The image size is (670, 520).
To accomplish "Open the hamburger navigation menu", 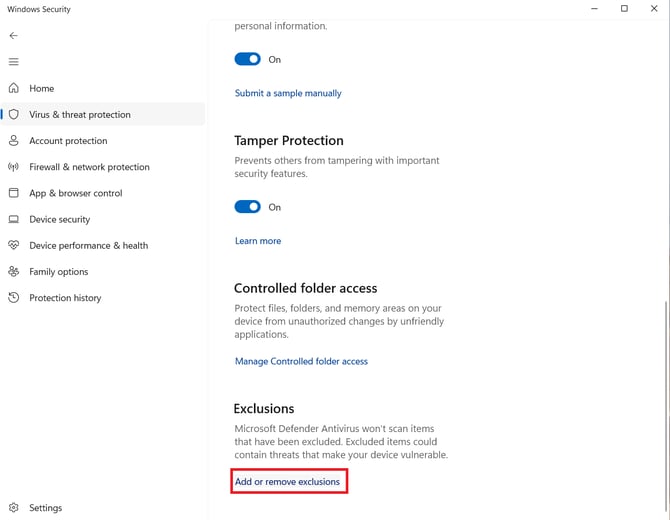I will click(x=14, y=62).
